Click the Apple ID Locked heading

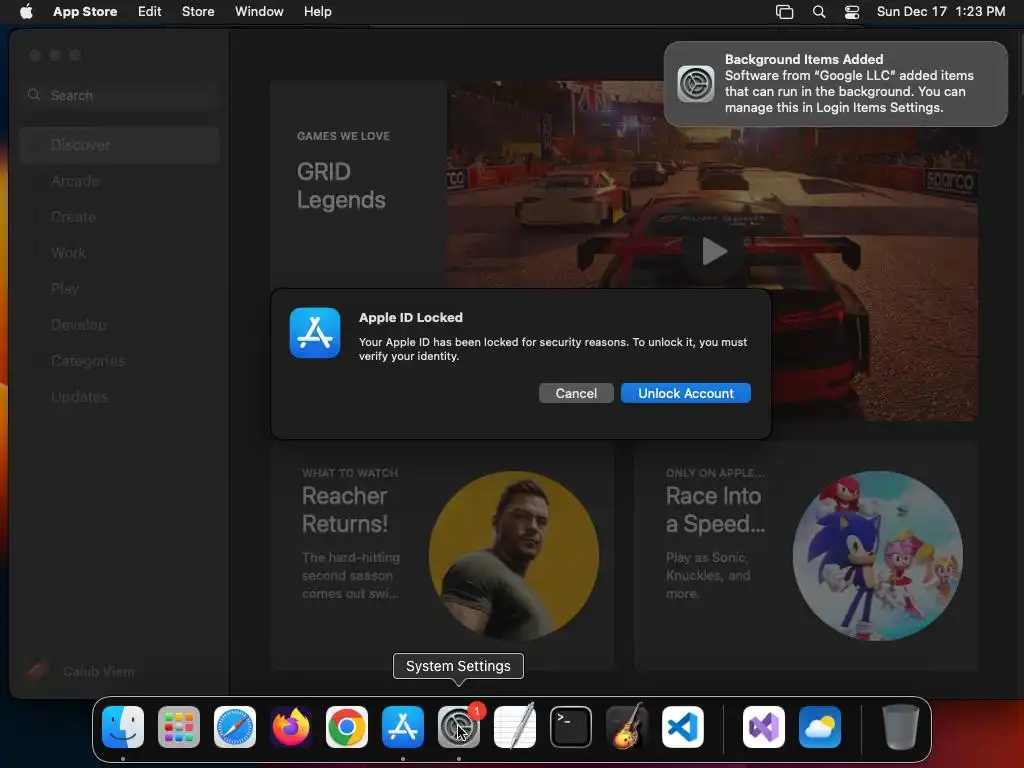pyautogui.click(x=410, y=317)
